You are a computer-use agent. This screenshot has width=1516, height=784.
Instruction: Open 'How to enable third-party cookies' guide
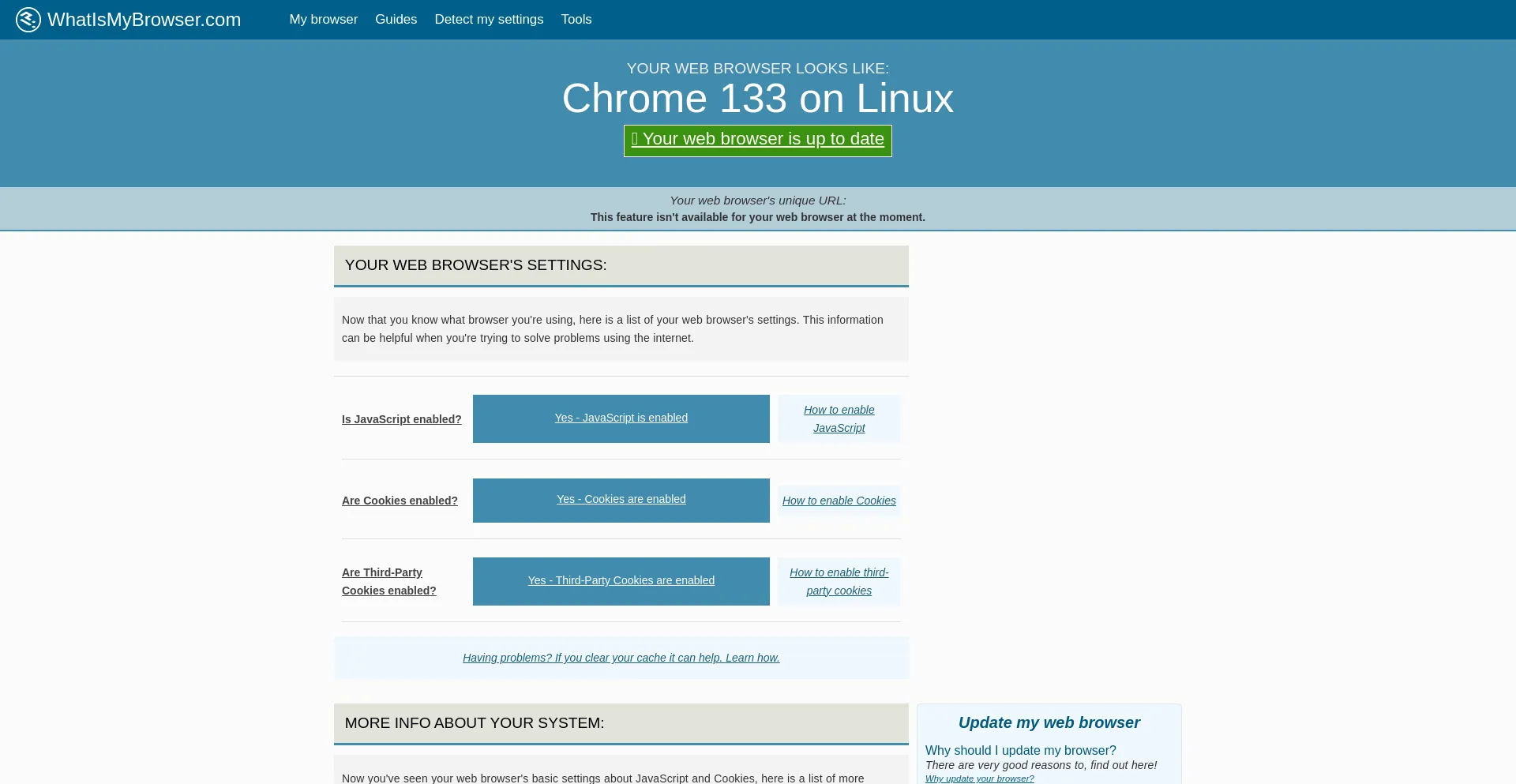pyautogui.click(x=839, y=581)
